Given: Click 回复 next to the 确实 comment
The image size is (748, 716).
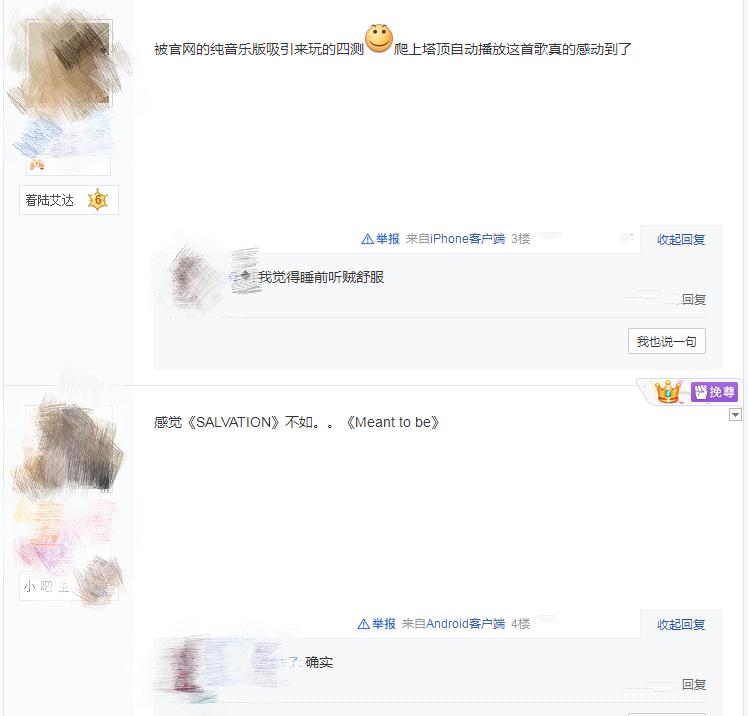Looking at the screenshot, I should pyautogui.click(x=694, y=685).
